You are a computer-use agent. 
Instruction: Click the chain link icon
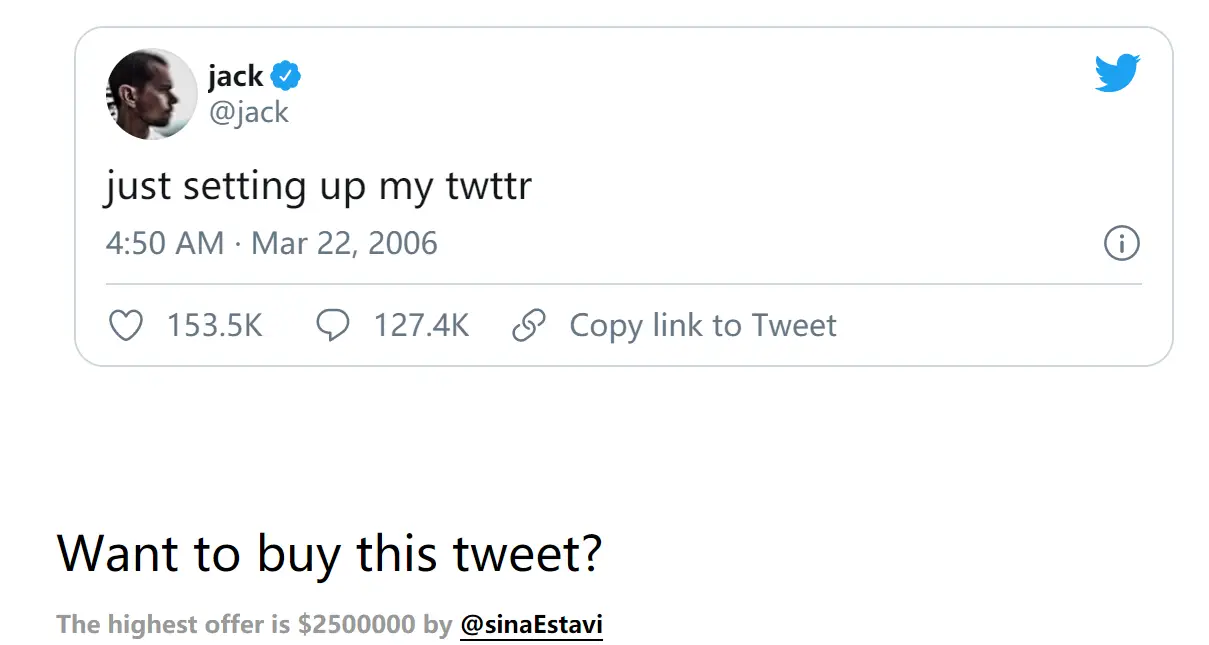tap(528, 325)
